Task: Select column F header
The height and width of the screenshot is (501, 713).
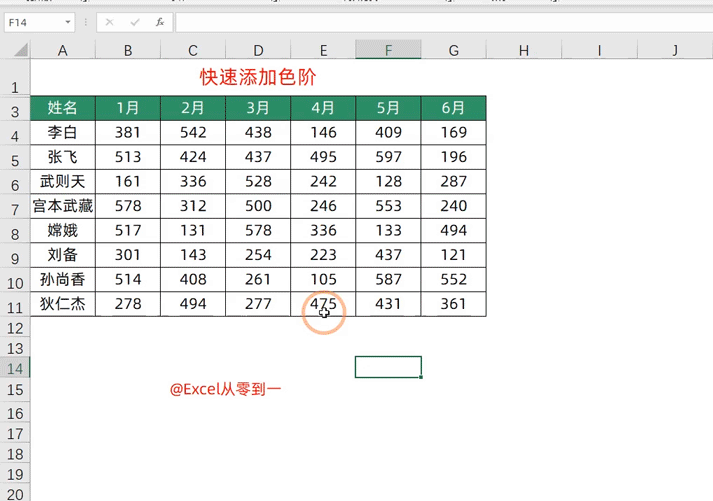Action: 388,50
